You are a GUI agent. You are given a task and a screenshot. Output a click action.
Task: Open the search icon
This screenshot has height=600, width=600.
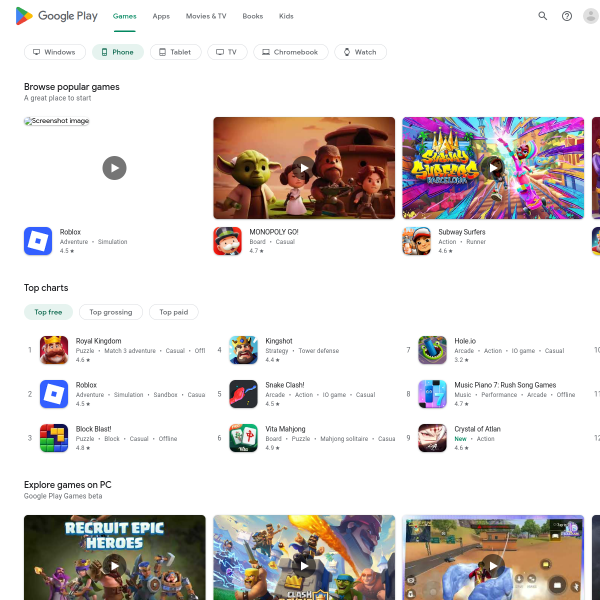542,16
